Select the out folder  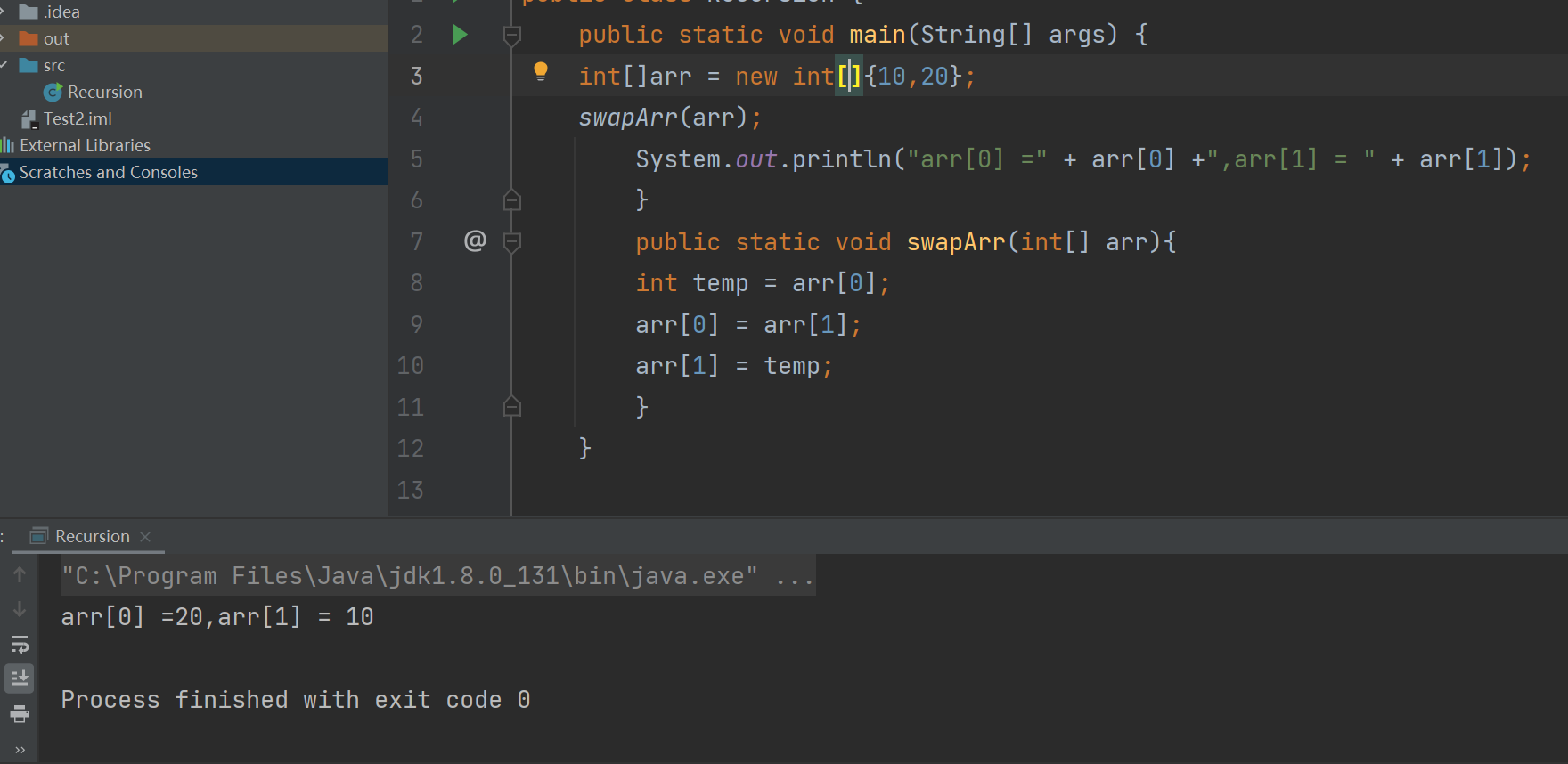click(45, 38)
